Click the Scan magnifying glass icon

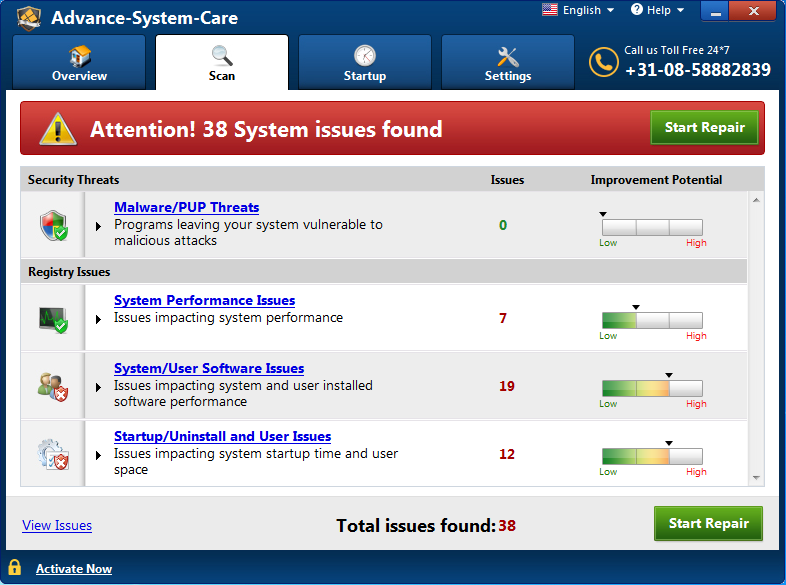pos(222,56)
